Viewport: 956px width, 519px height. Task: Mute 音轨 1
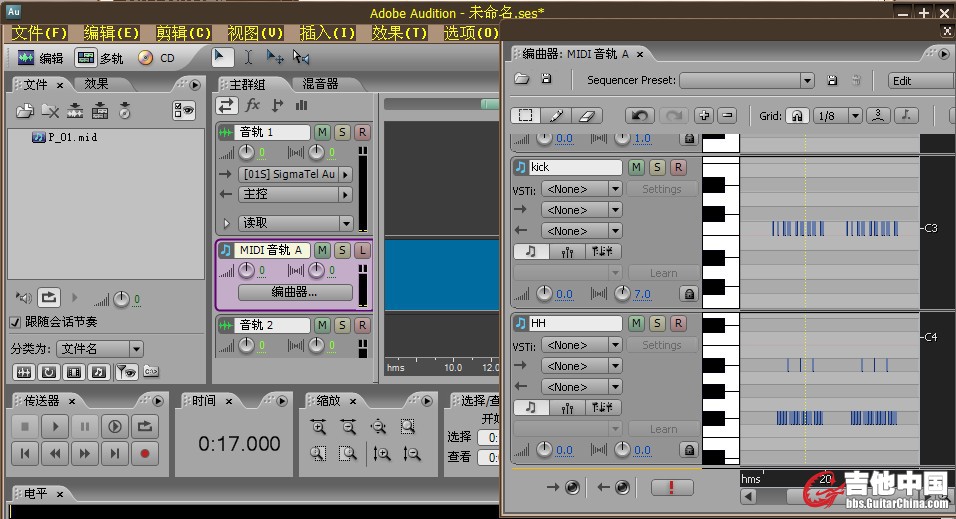click(x=322, y=132)
